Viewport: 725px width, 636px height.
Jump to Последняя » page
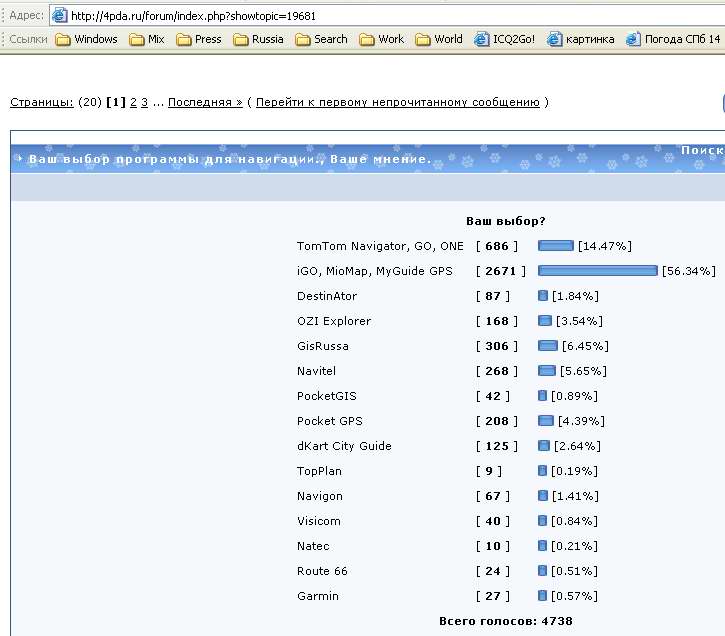point(205,102)
